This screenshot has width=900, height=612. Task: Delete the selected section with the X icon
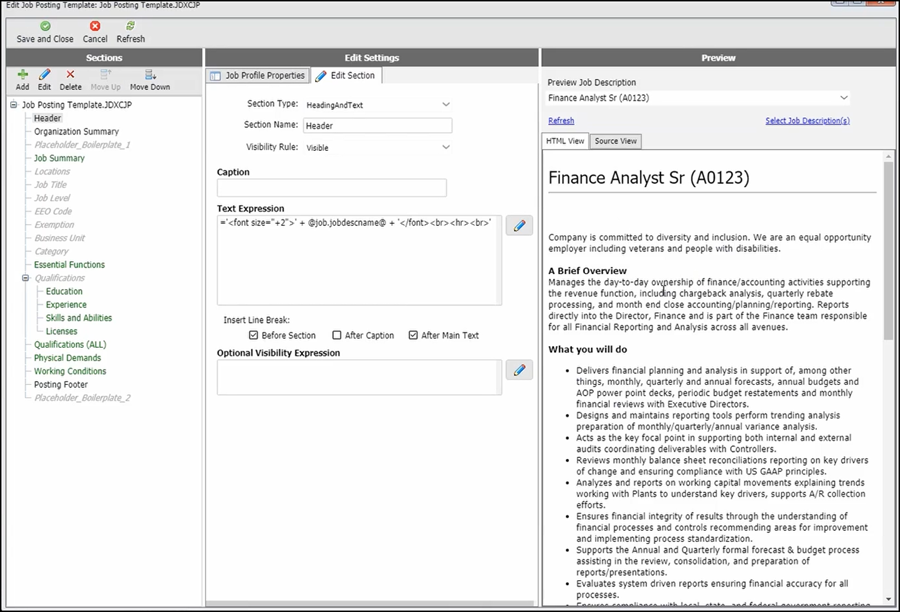pyautogui.click(x=70, y=74)
